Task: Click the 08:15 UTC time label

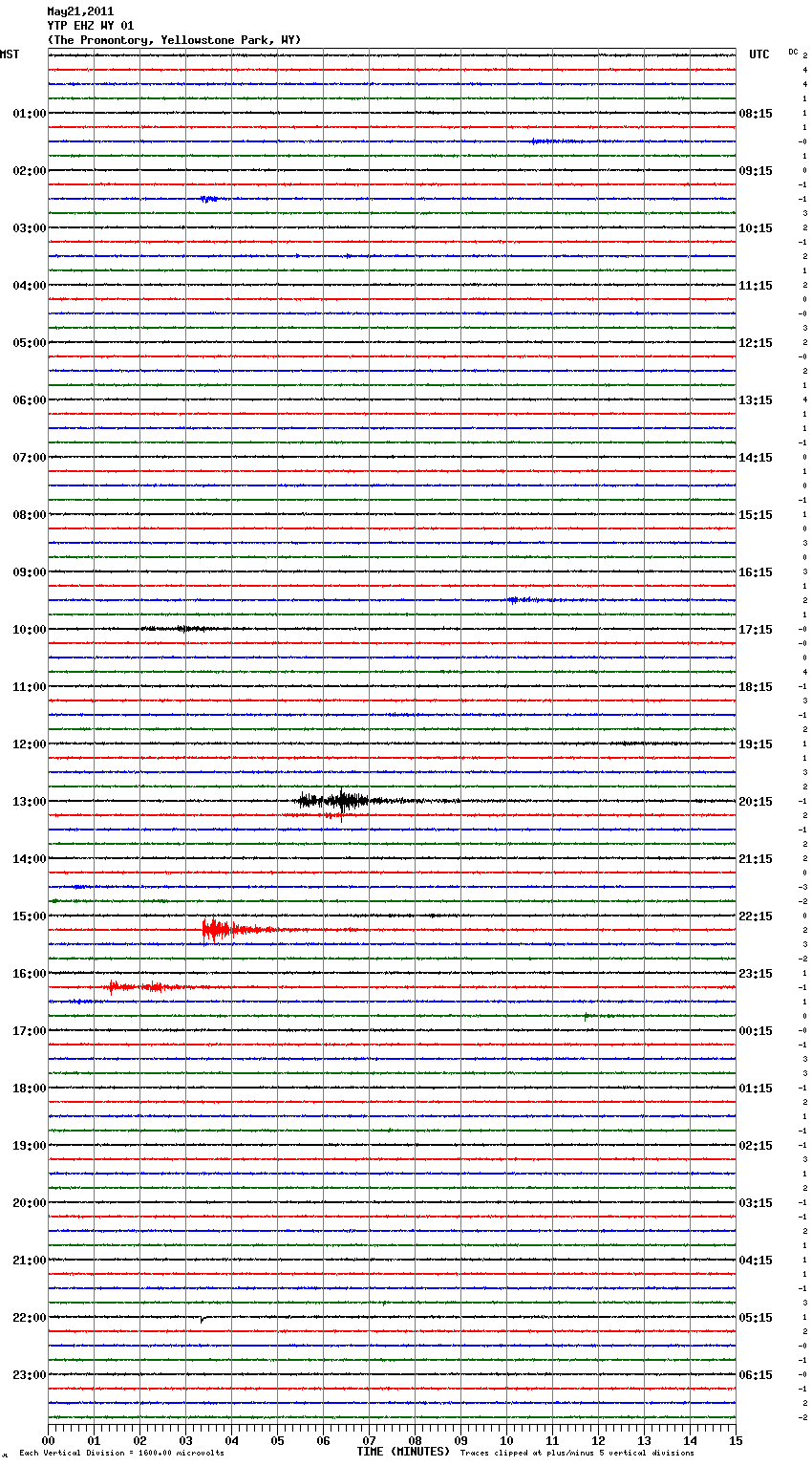Action: pos(756,114)
